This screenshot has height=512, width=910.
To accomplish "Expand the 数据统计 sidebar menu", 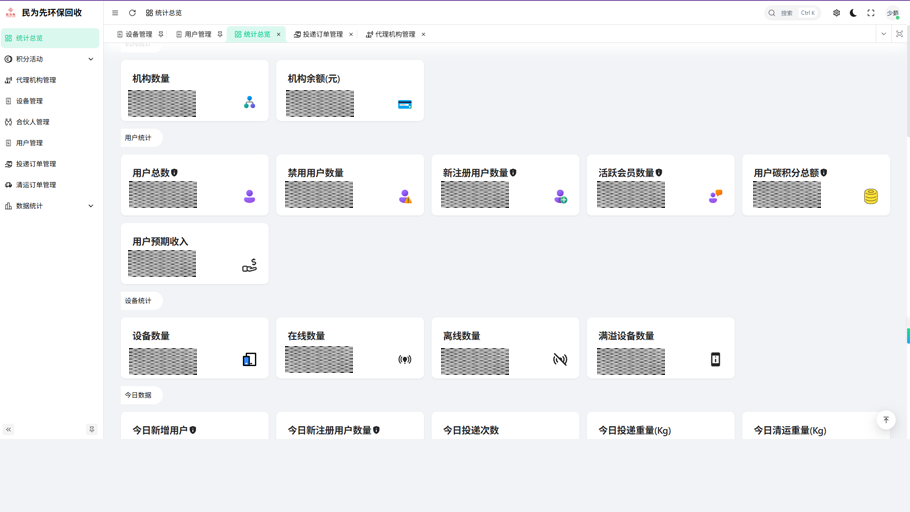I will [50, 205].
